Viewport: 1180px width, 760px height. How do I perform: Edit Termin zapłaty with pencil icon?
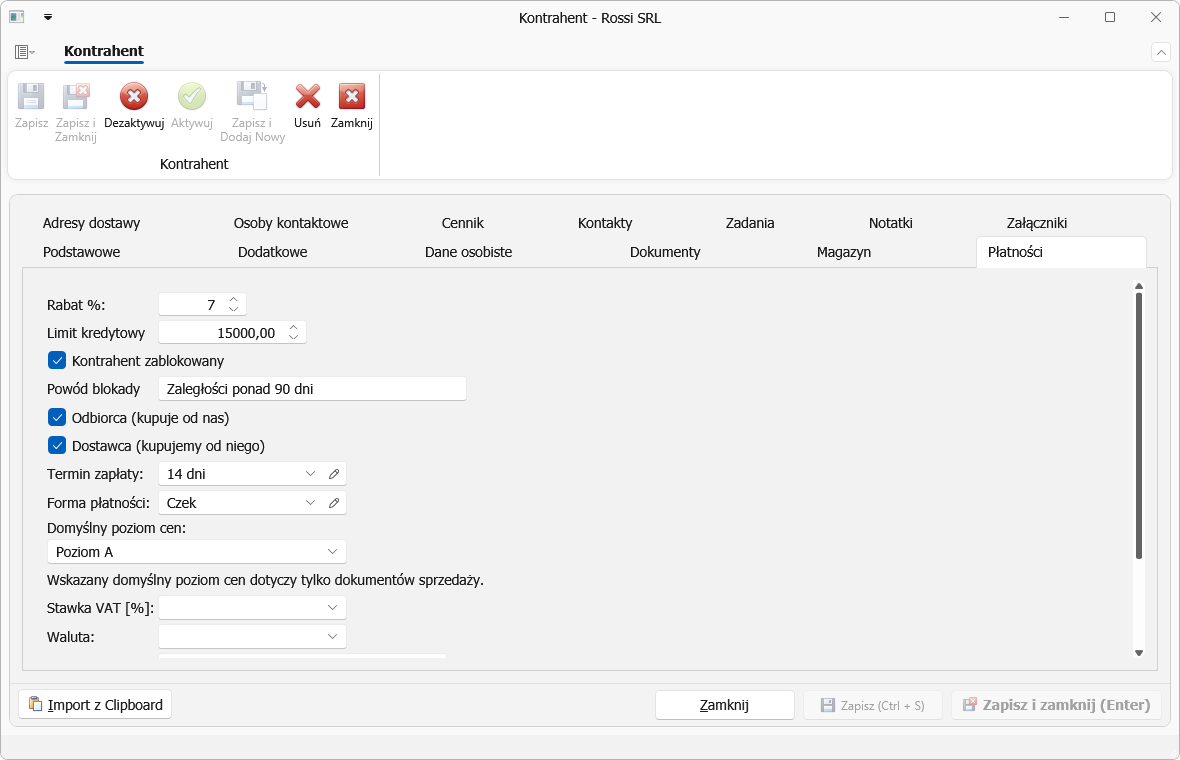334,474
